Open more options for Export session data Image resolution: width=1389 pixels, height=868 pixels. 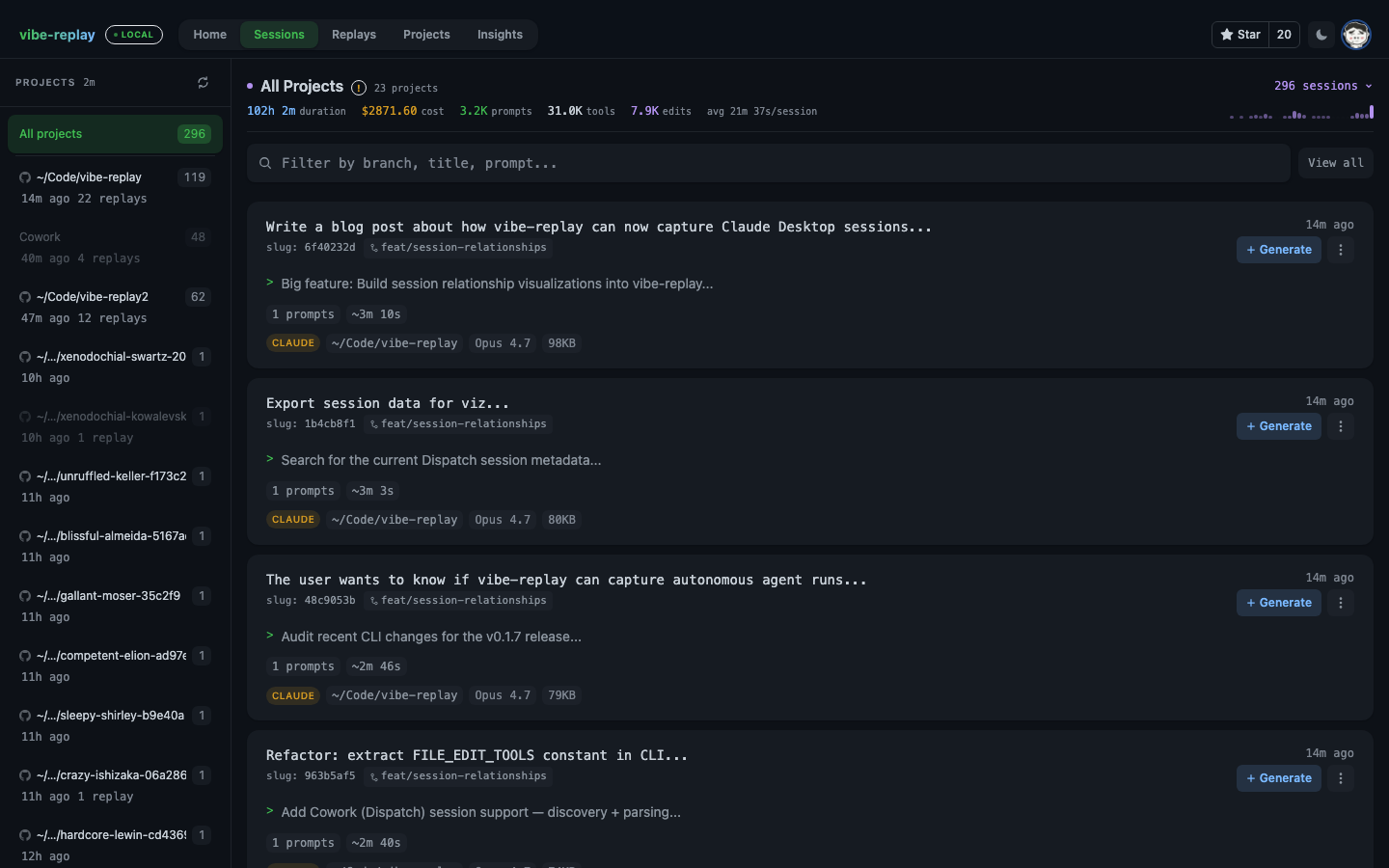tap(1341, 426)
